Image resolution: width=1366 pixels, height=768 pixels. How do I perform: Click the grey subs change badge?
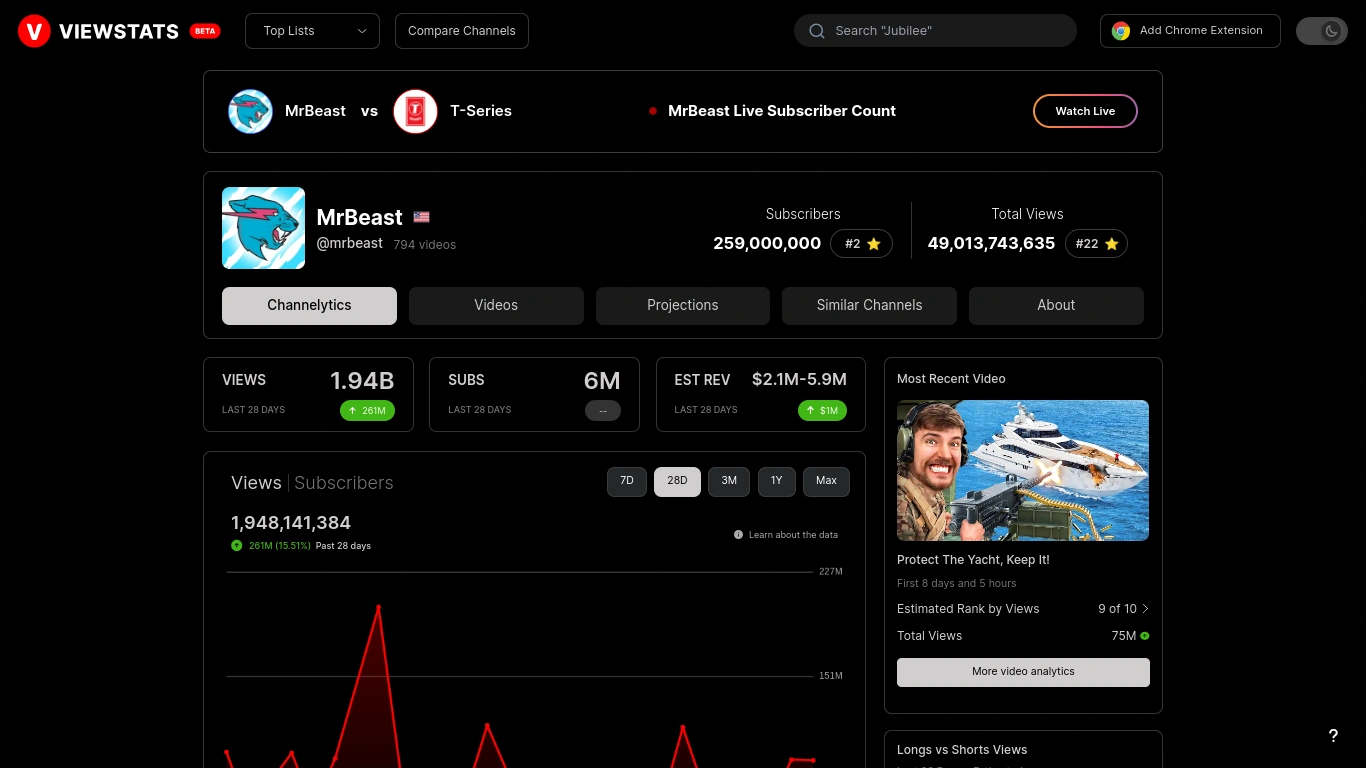[x=603, y=410]
